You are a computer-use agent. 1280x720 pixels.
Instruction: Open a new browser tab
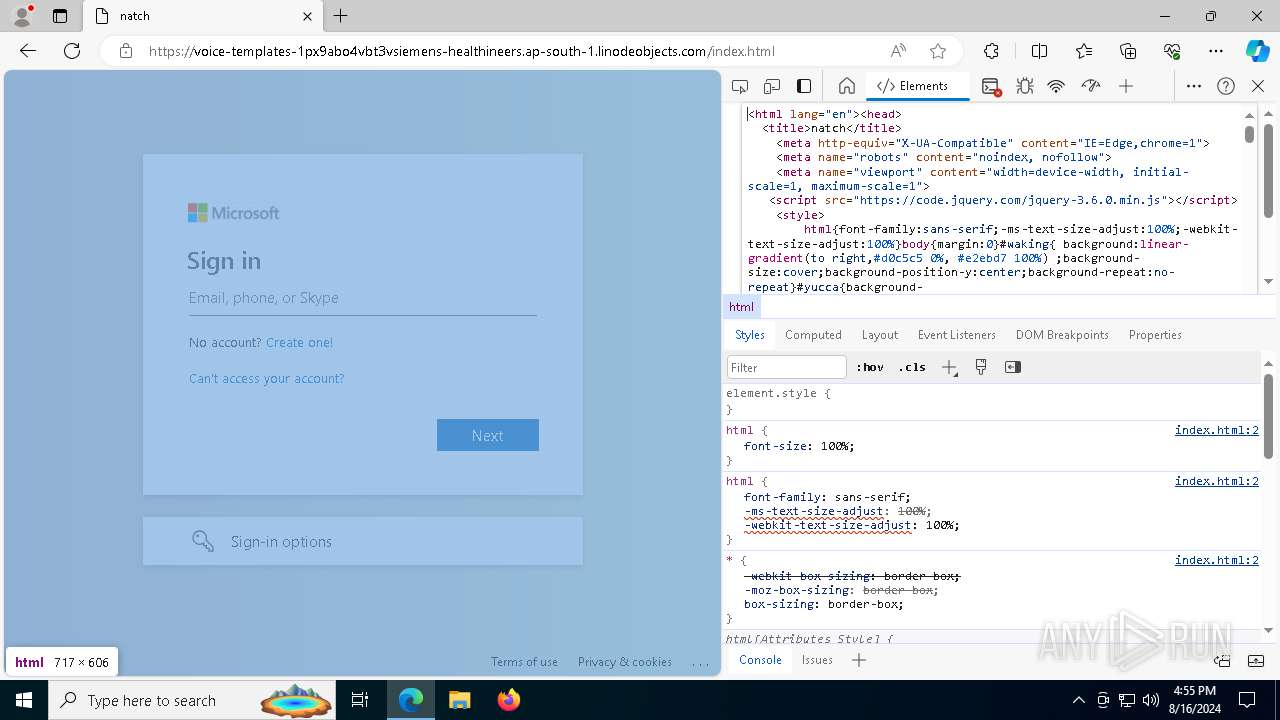[341, 16]
